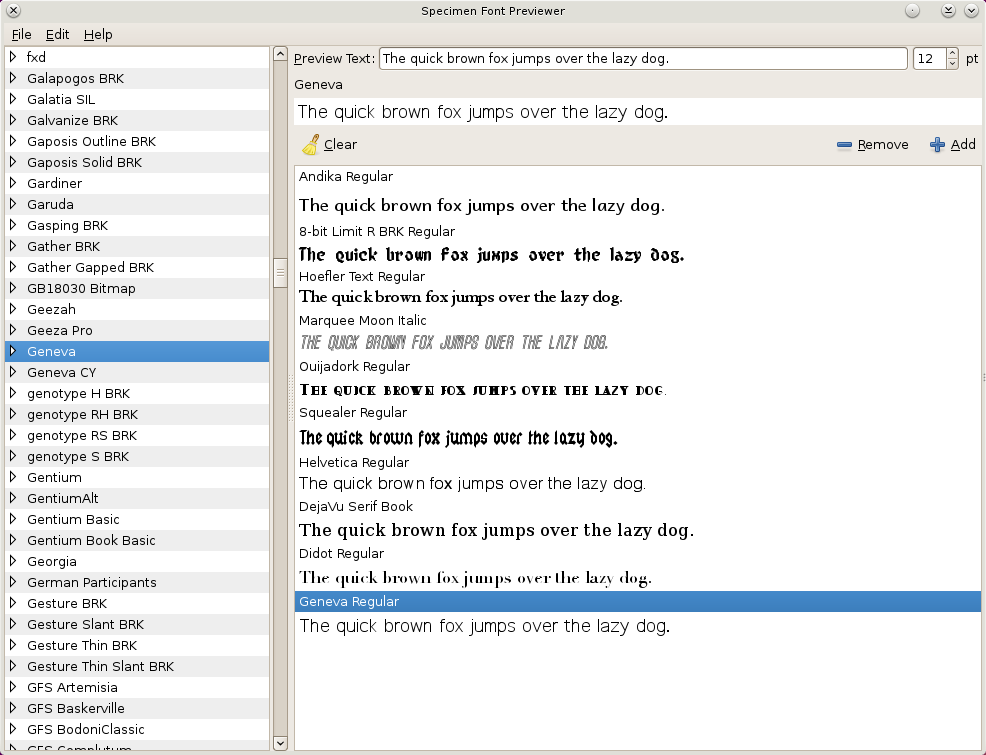Open the File menu
This screenshot has width=986, height=755.
pyautogui.click(x=21, y=35)
